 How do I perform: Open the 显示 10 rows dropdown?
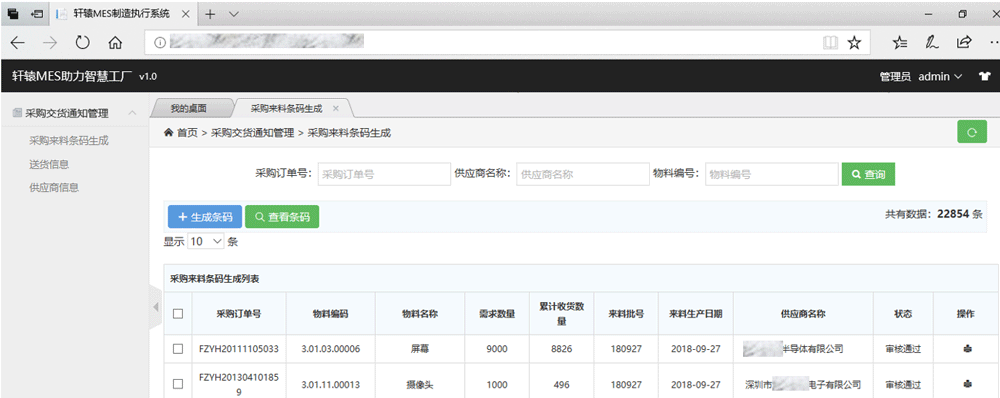pyautogui.click(x=207, y=242)
